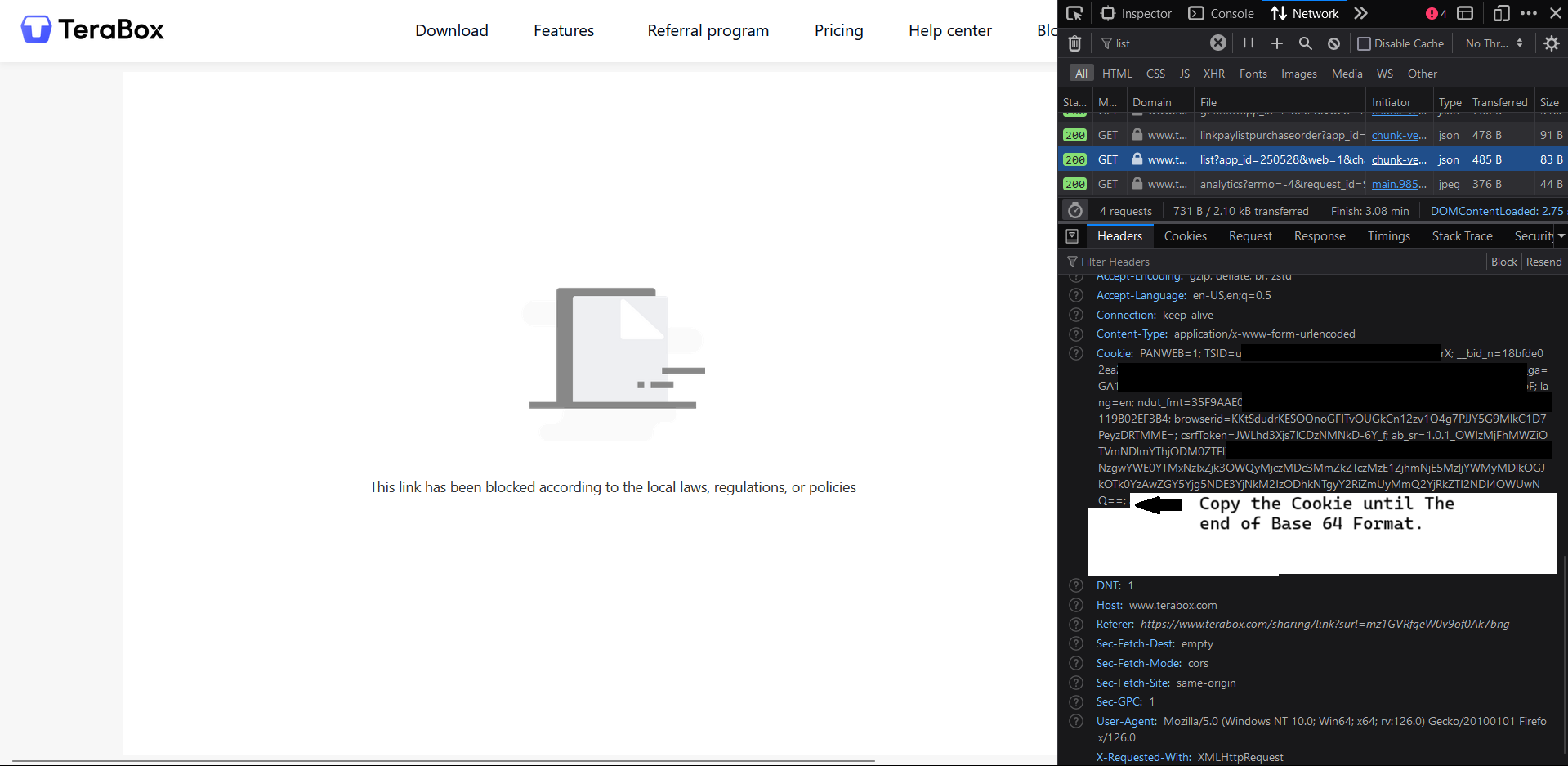Filter requests by HTML
The height and width of the screenshot is (766, 1568).
1117,74
